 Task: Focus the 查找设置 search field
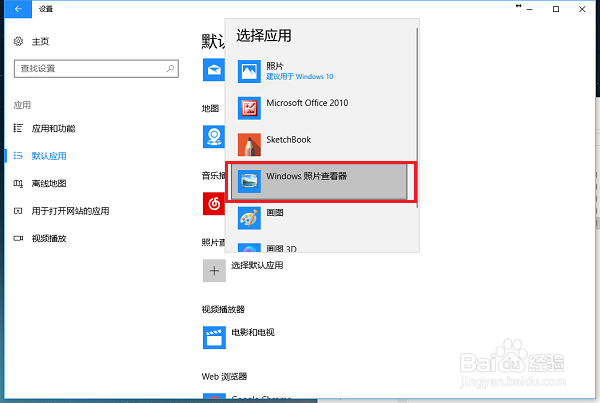pos(96,69)
